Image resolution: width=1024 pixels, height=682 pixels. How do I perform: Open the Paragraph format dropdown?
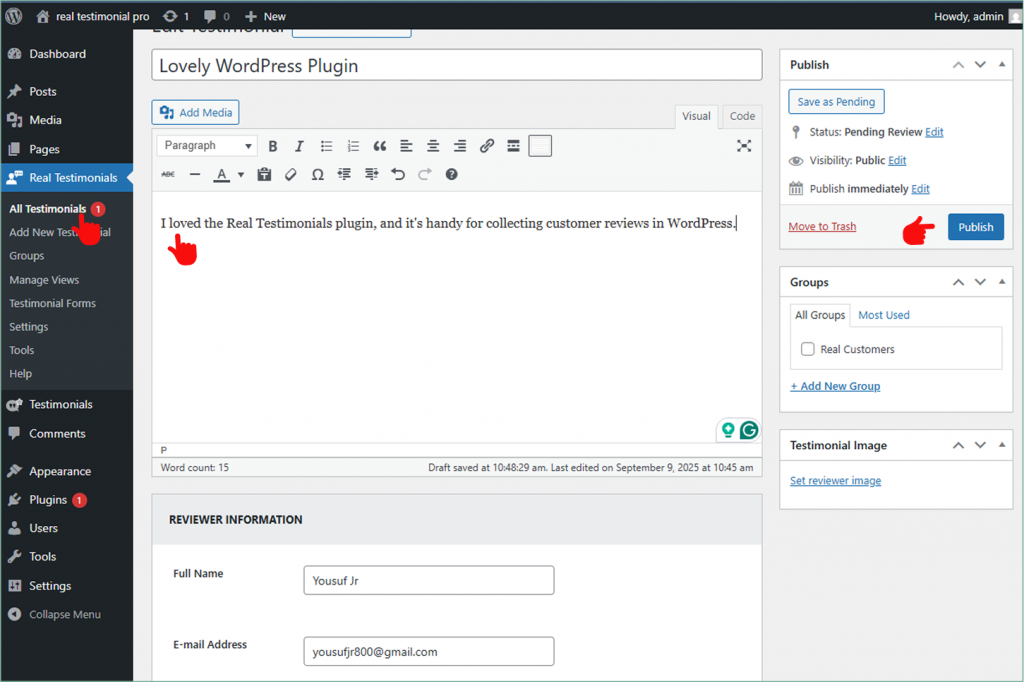206,146
